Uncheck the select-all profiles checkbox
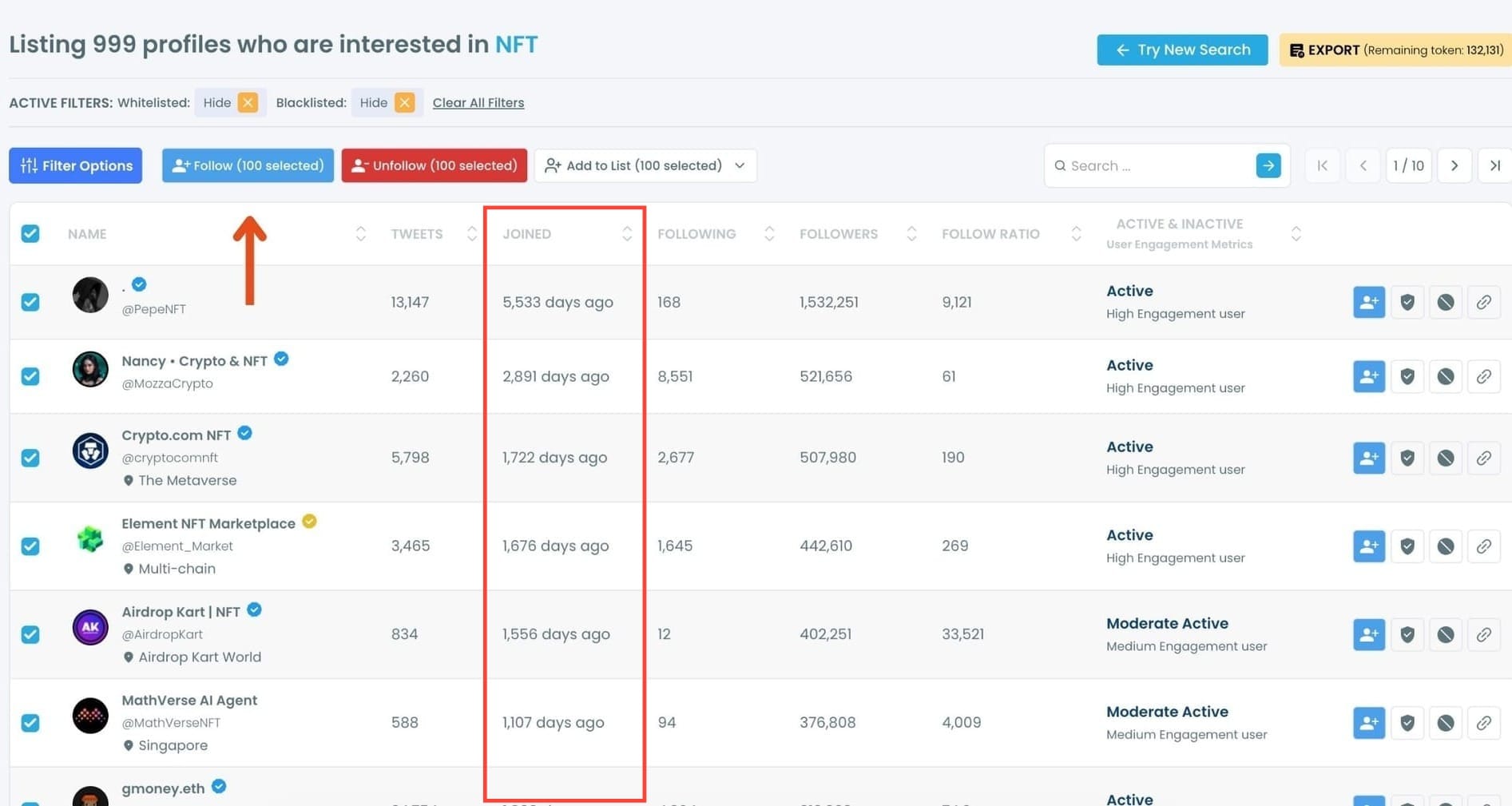The image size is (1512, 806). [x=30, y=233]
